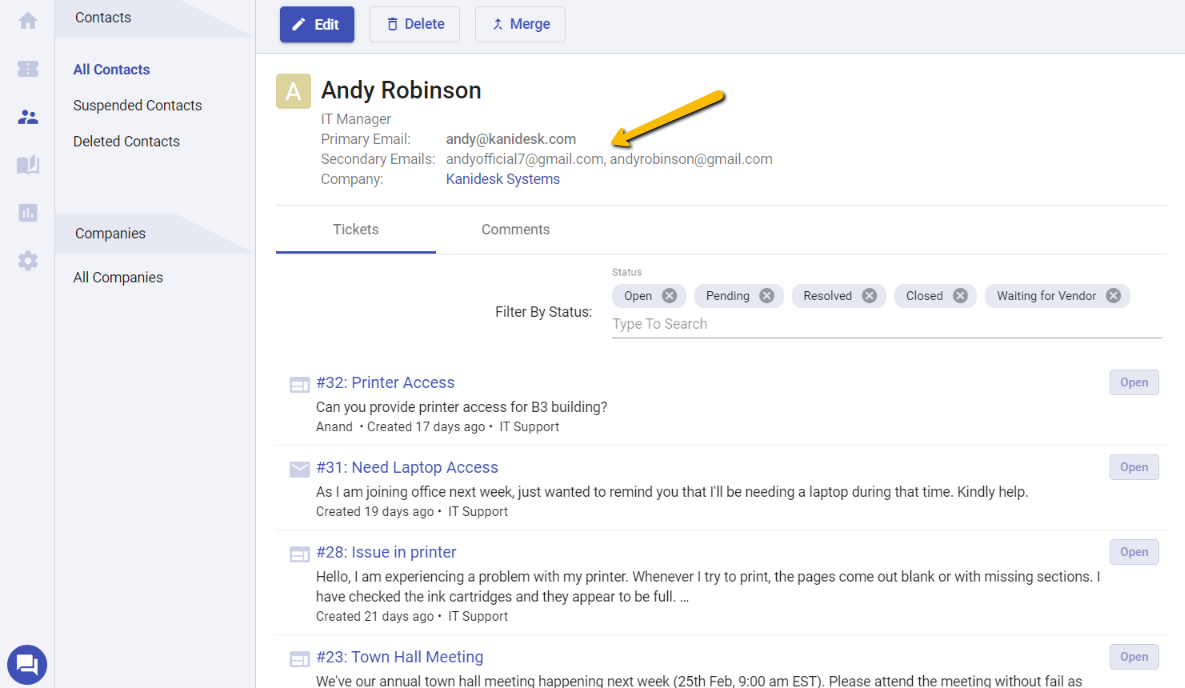Dismiss the Waiting for Vendor filter
This screenshot has width=1185, height=688.
click(1113, 295)
